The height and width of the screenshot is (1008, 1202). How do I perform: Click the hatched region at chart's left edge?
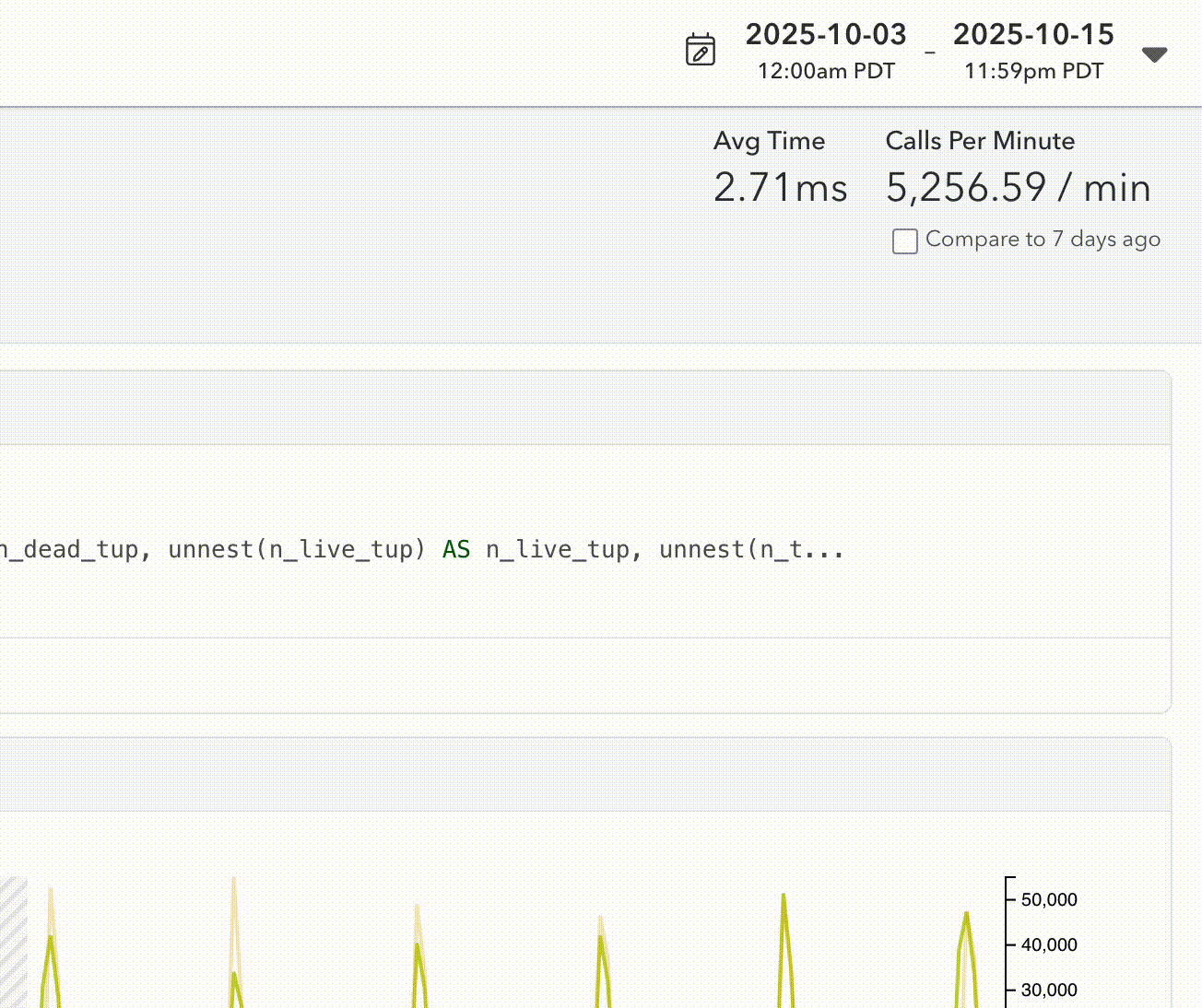tap(13, 940)
